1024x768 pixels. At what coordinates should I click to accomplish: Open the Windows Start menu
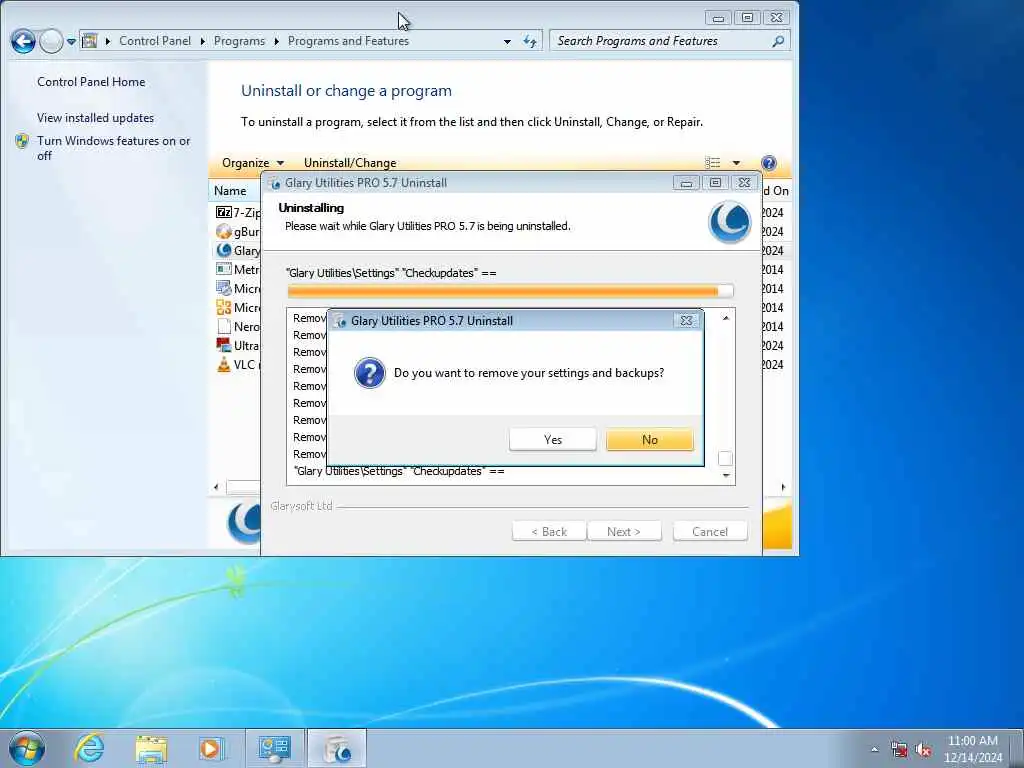click(x=27, y=748)
